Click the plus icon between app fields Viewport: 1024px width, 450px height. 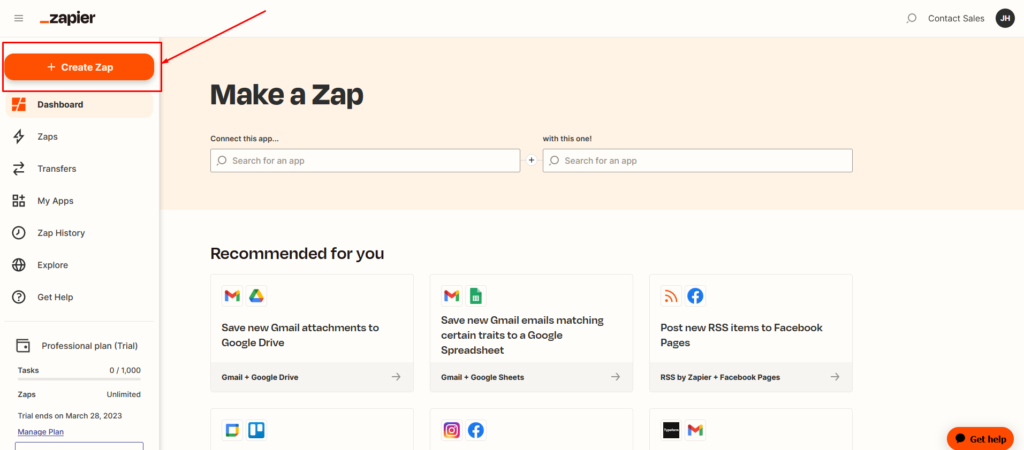click(531, 160)
